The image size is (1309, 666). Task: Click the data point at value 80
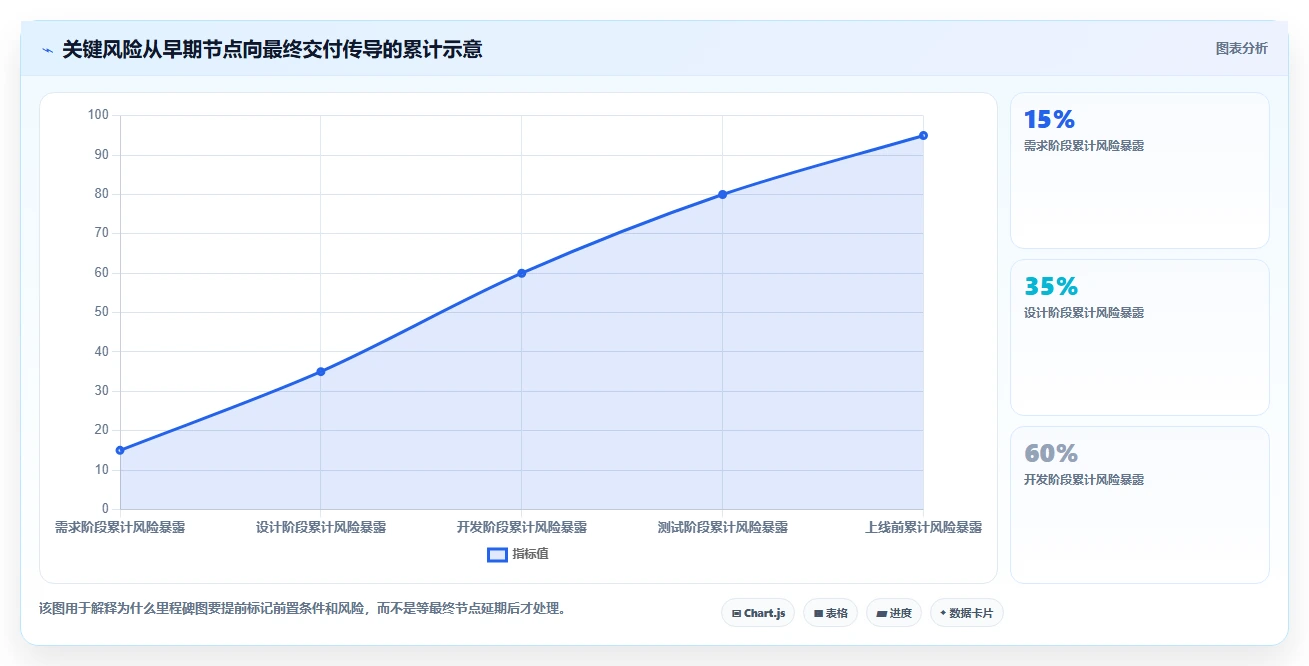pos(722,194)
